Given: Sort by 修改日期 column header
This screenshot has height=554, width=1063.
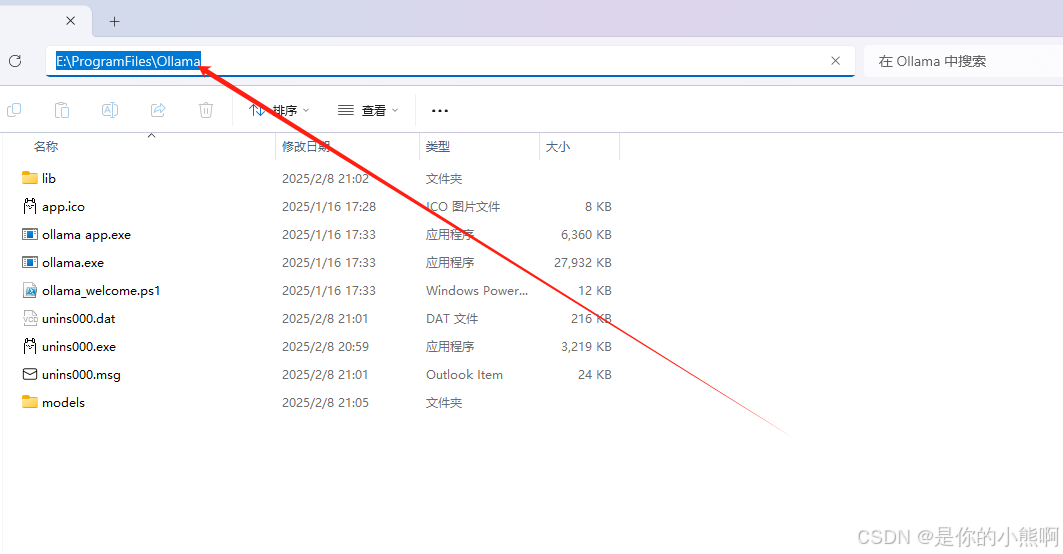Looking at the screenshot, I should tap(306, 146).
